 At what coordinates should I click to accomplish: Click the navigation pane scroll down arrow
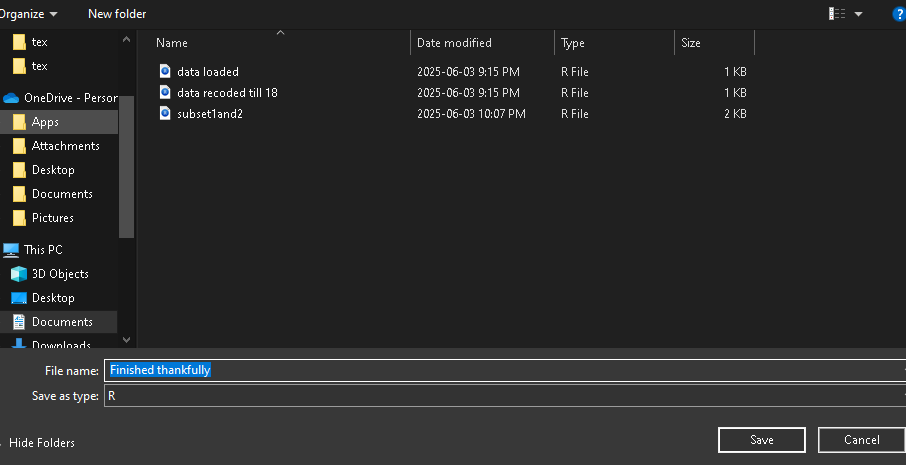coord(127,340)
